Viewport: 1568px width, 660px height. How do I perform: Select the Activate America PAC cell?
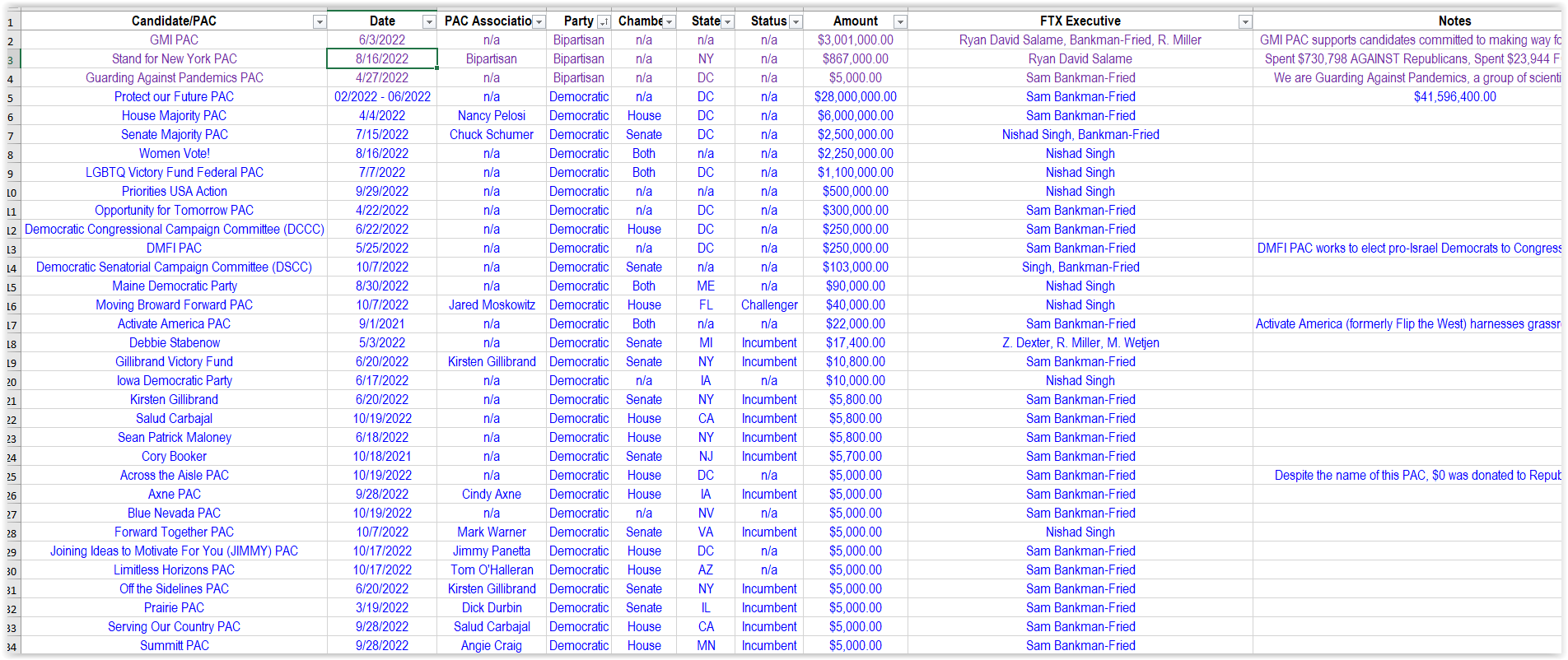click(x=174, y=324)
